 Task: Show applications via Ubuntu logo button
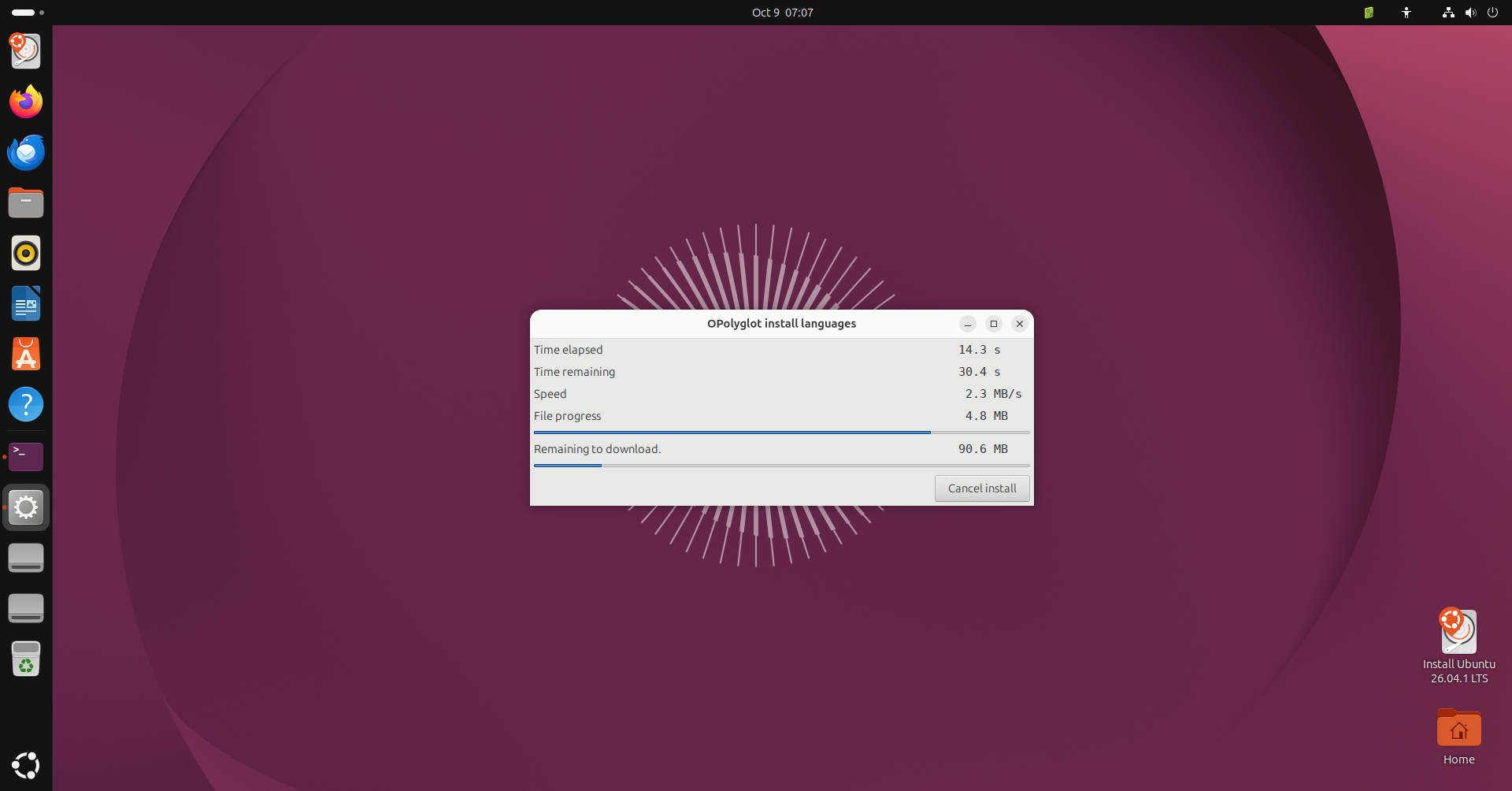[26, 765]
